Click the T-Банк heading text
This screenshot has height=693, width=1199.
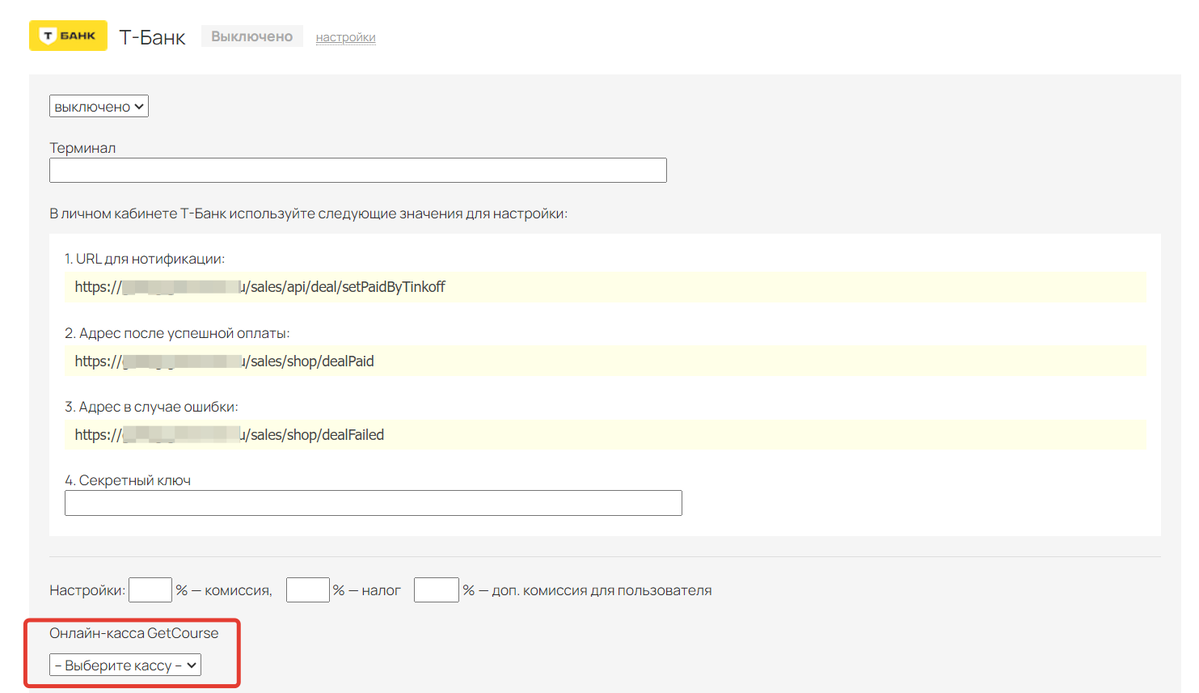[152, 37]
